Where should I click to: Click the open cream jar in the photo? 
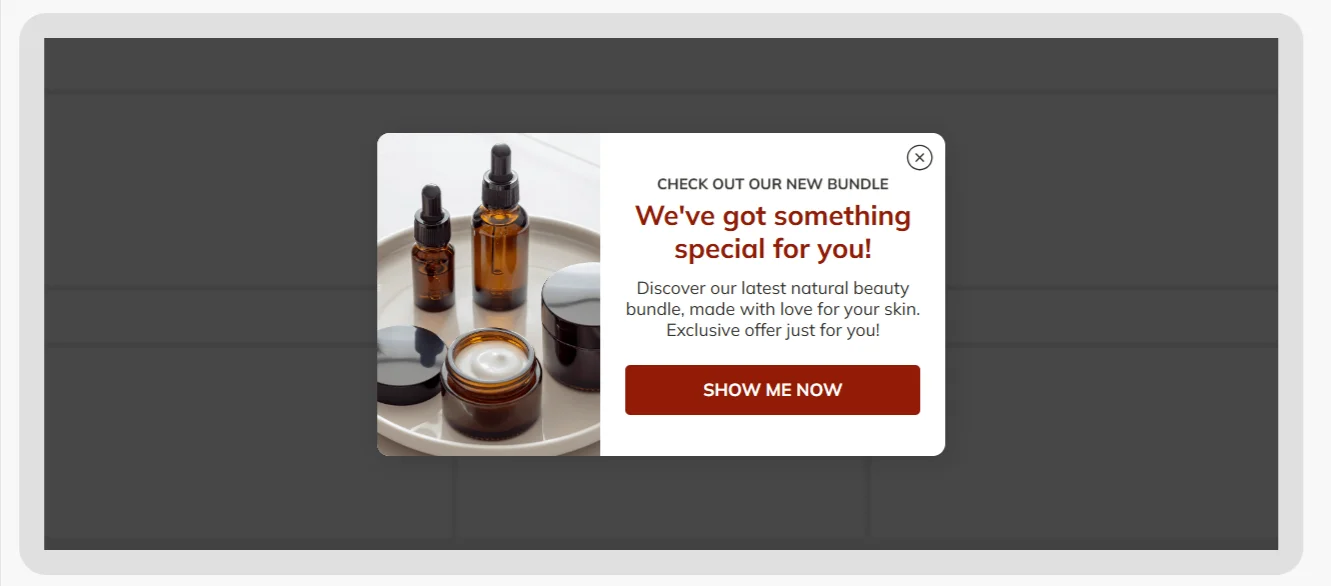[x=491, y=383]
